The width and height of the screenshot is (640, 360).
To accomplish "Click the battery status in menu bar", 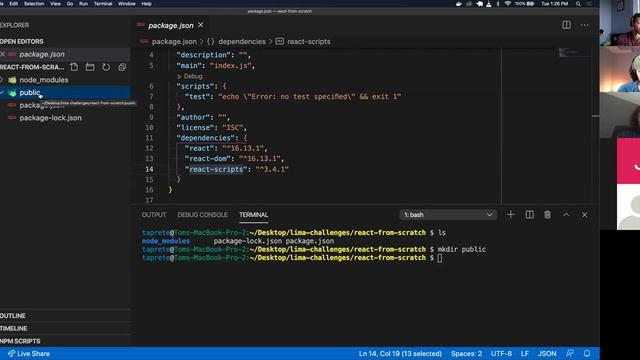I will pos(524,4).
